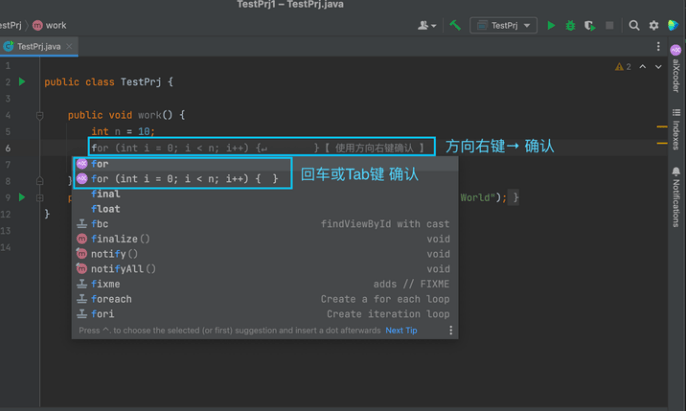Choose 'foreach' loop live template
Screen dimensions: 686x411
[x=265, y=299]
